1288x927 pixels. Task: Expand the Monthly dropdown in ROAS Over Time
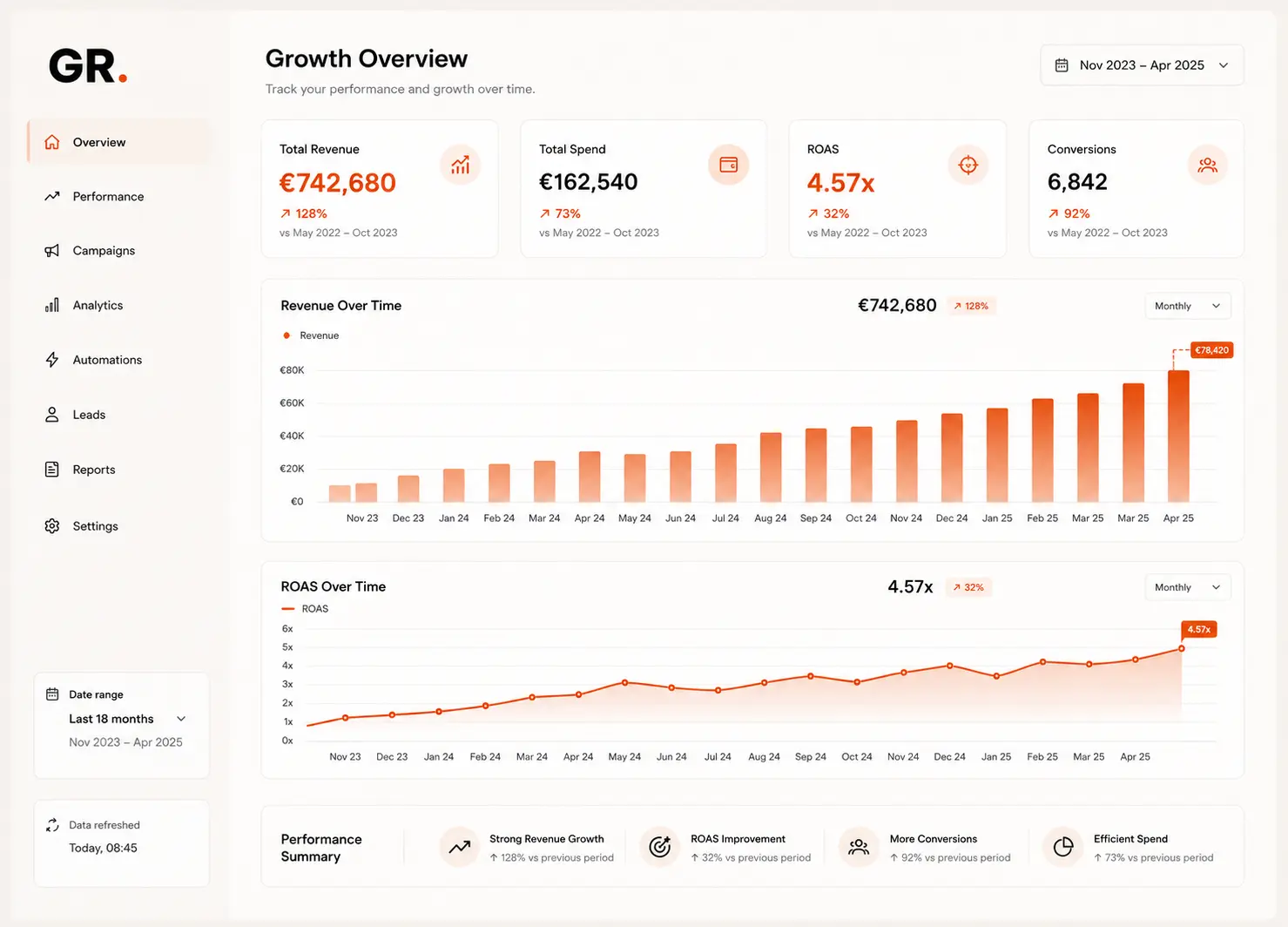pyautogui.click(x=1187, y=587)
